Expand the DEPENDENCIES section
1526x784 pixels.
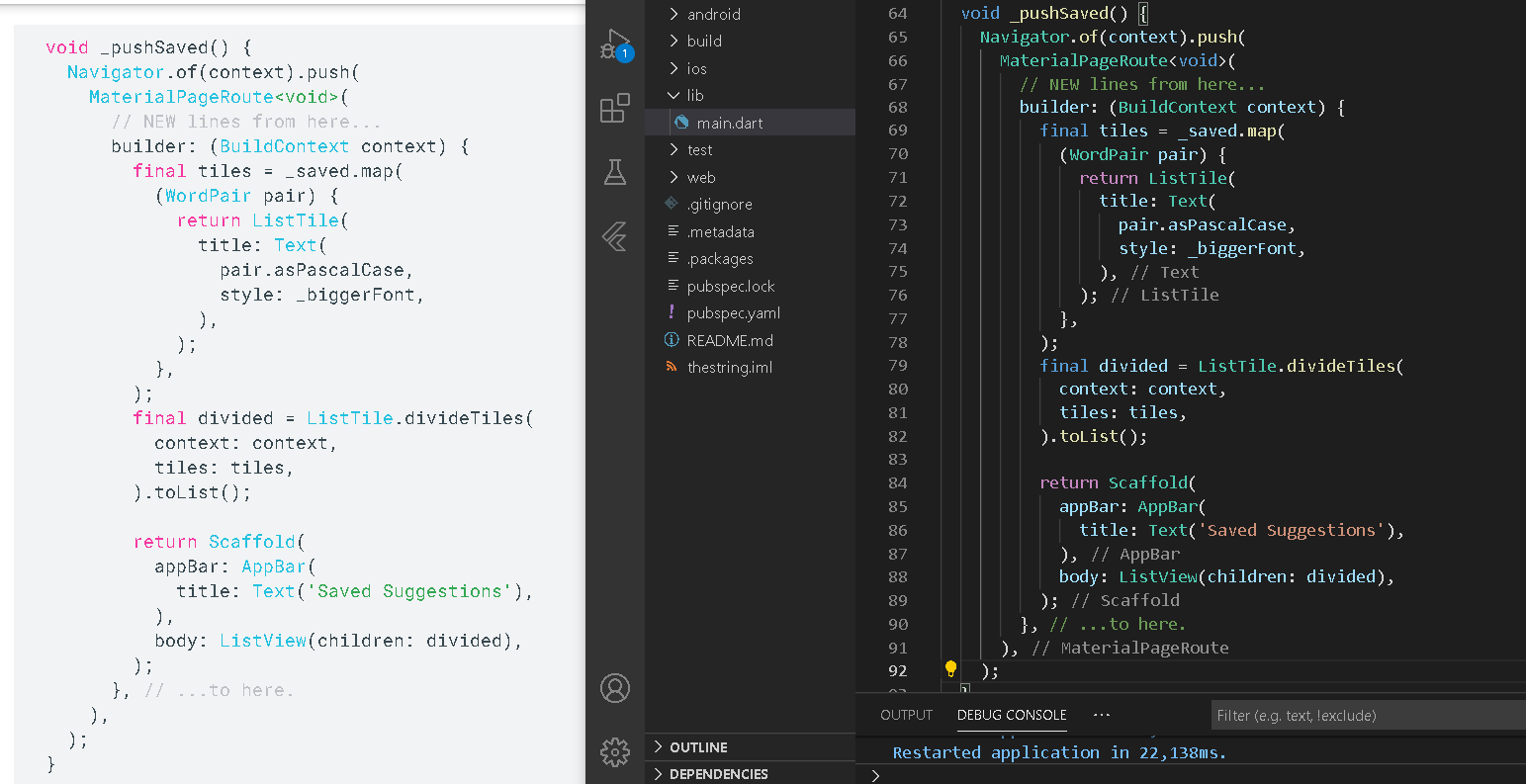point(750,773)
